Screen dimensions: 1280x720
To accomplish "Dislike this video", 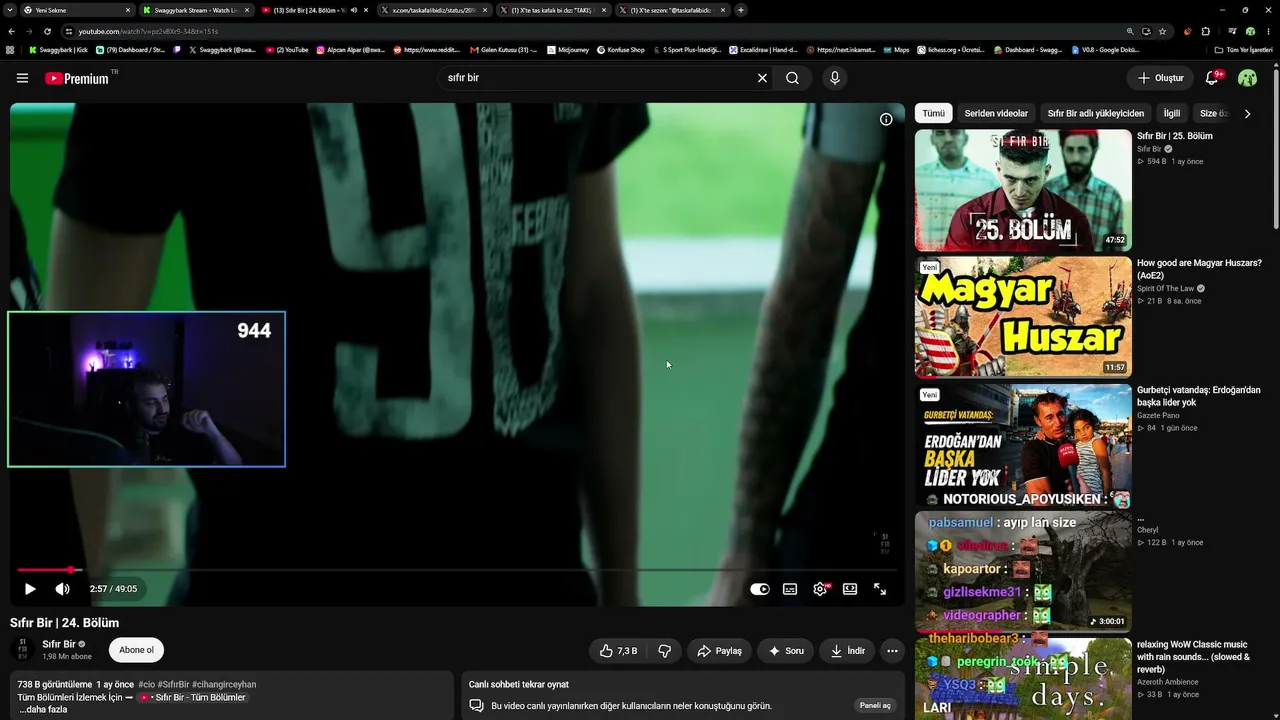I will tap(665, 651).
